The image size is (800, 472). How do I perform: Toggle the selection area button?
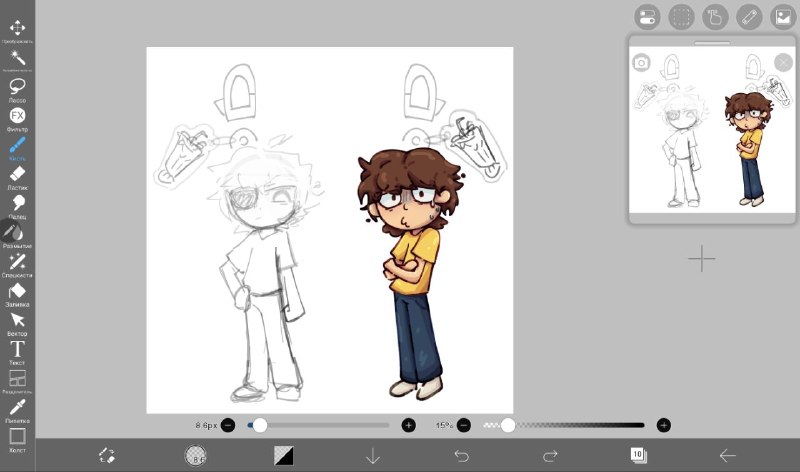point(681,17)
